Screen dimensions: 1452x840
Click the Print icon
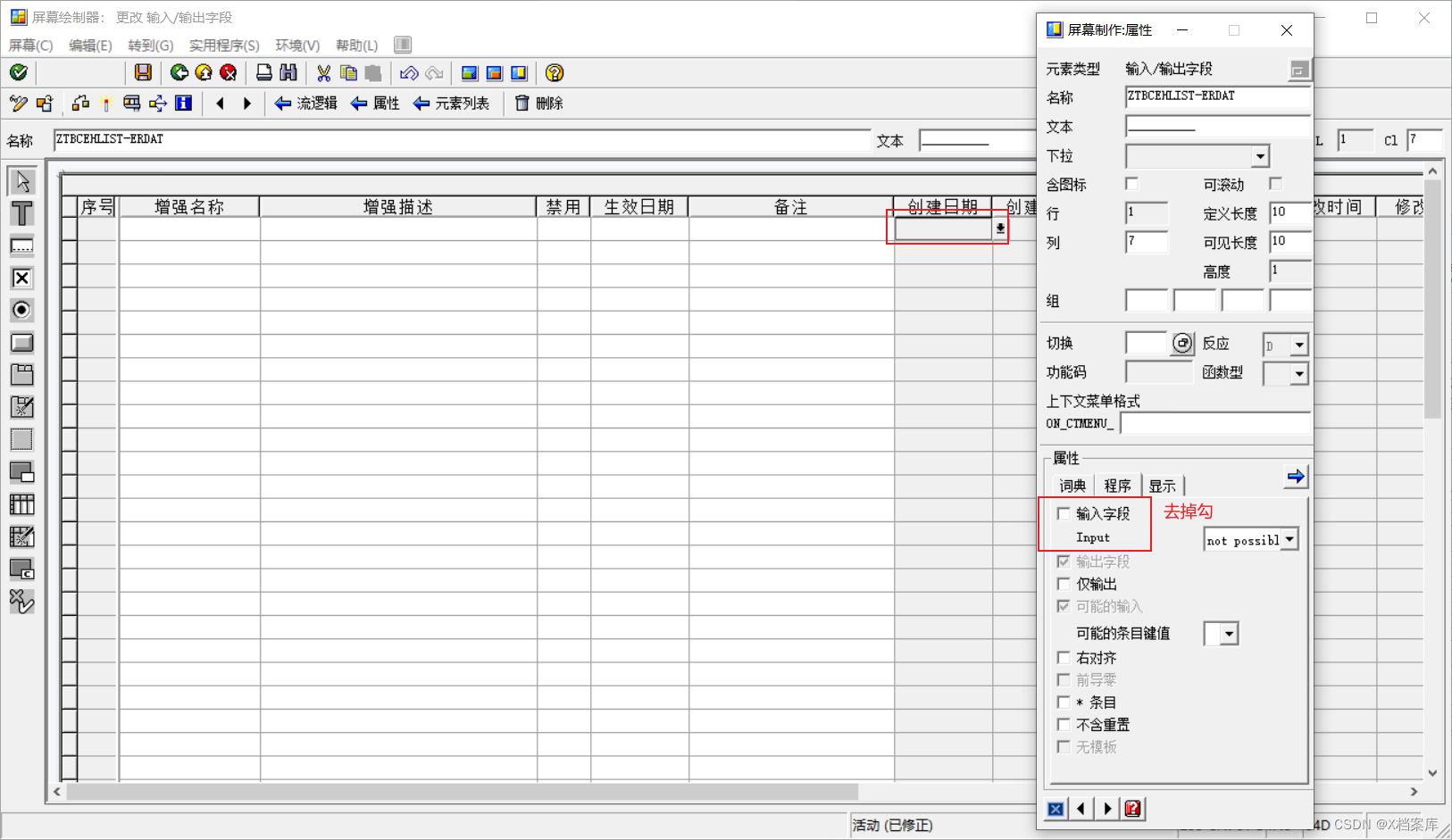click(264, 73)
